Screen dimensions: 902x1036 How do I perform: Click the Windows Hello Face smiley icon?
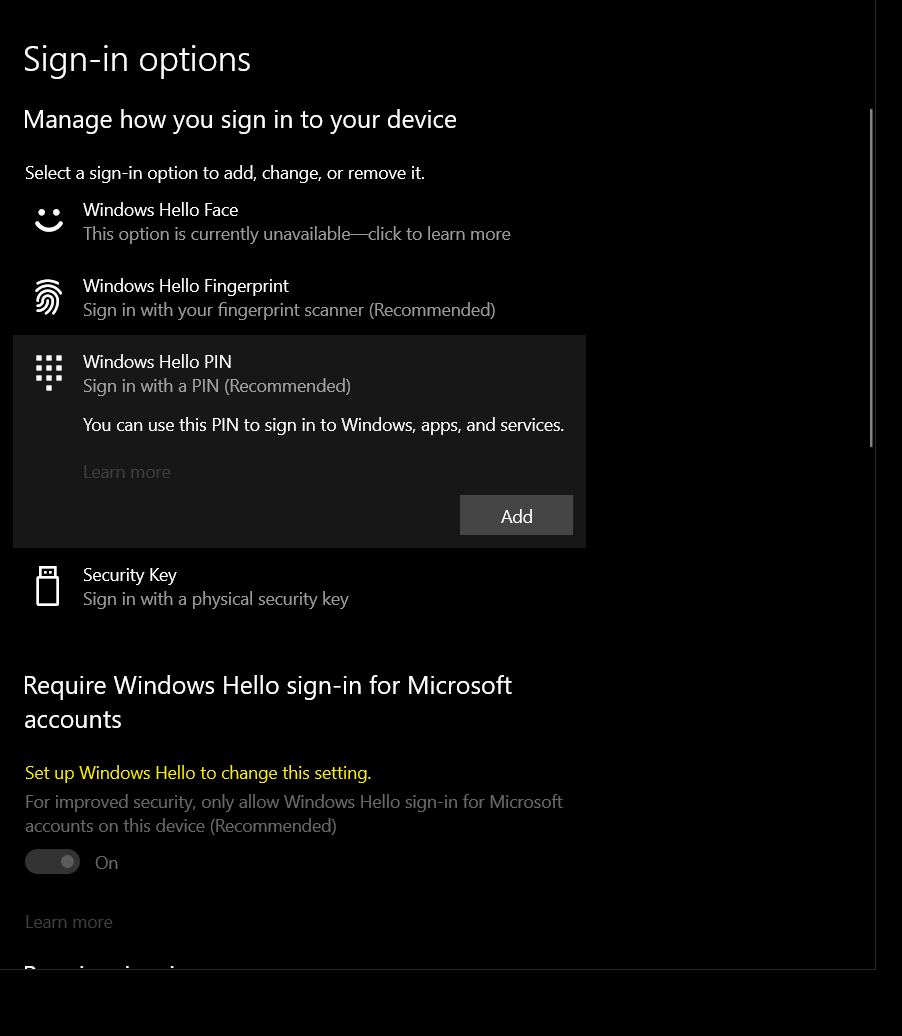49,220
